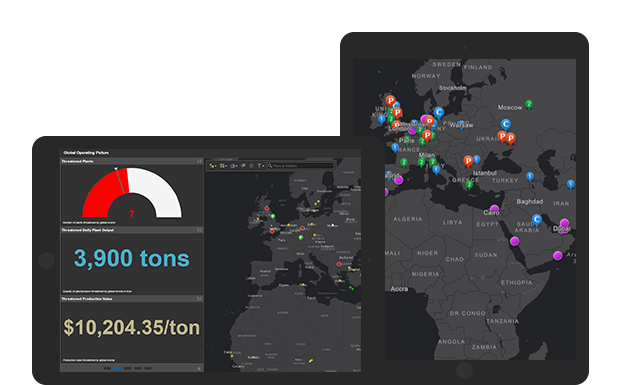Click the blue C marker in Saudi Arabia
The height and width of the screenshot is (385, 621).
click(537, 219)
